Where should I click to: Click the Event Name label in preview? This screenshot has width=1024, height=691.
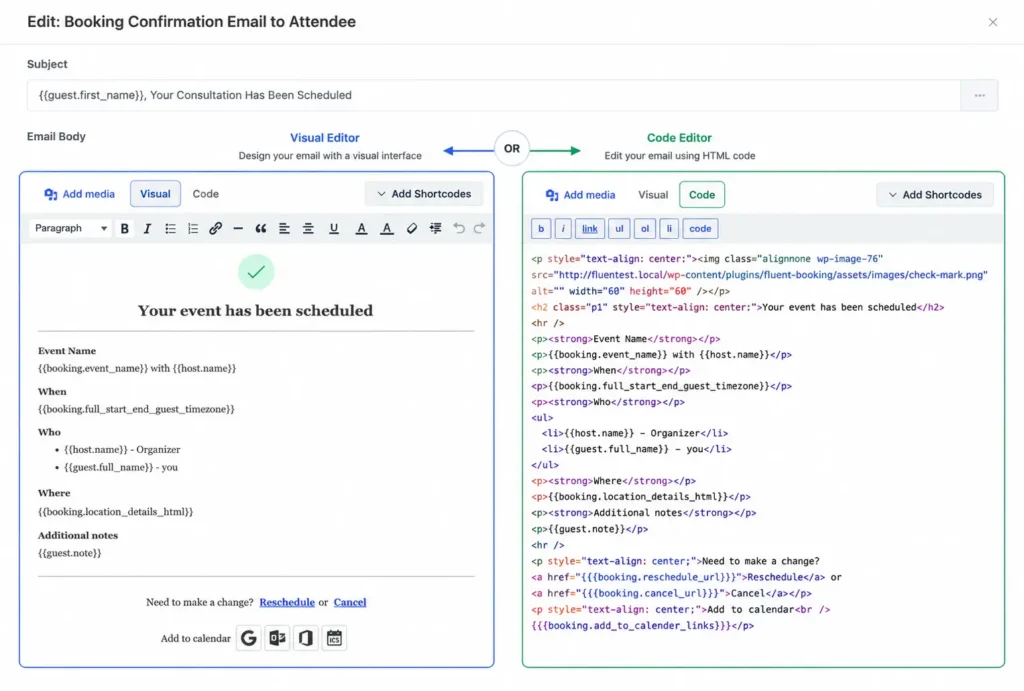[67, 351]
